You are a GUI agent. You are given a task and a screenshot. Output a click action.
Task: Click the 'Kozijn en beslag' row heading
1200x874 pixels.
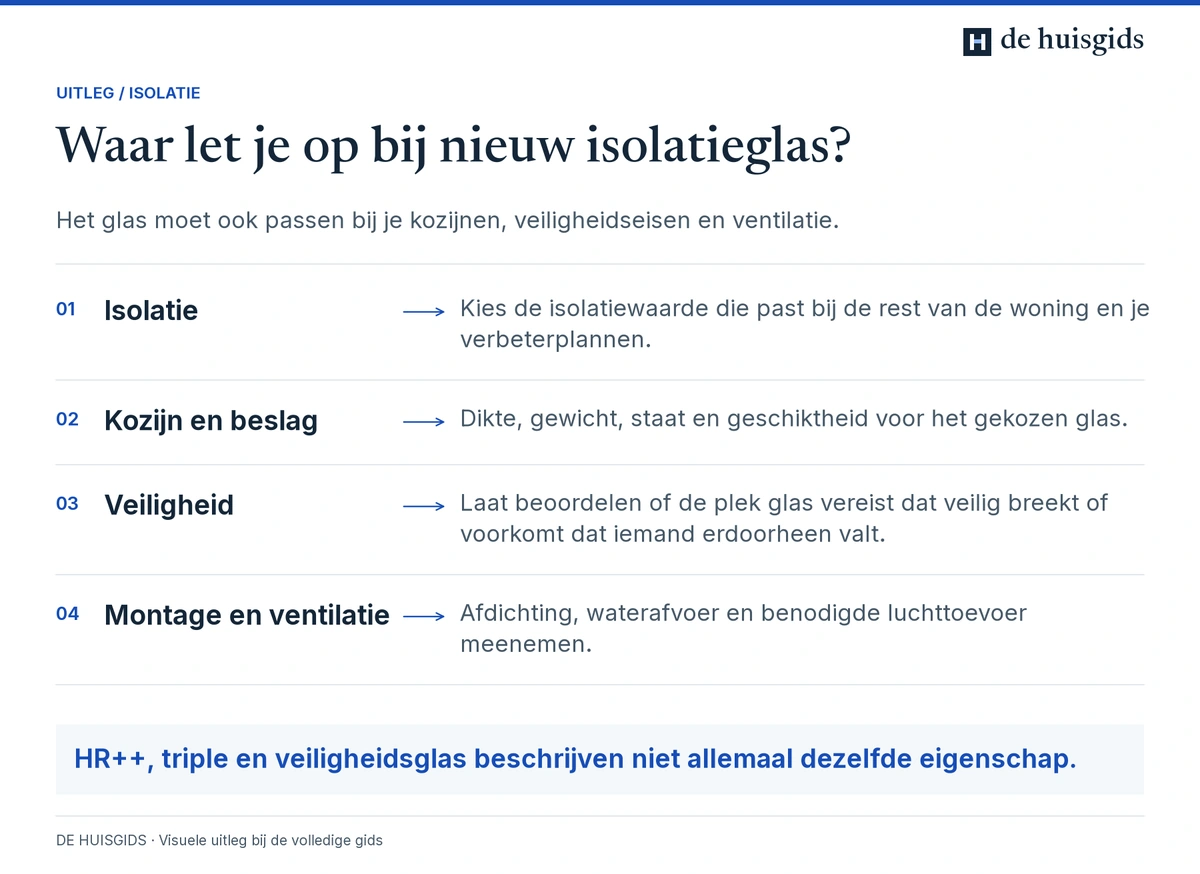coord(211,420)
